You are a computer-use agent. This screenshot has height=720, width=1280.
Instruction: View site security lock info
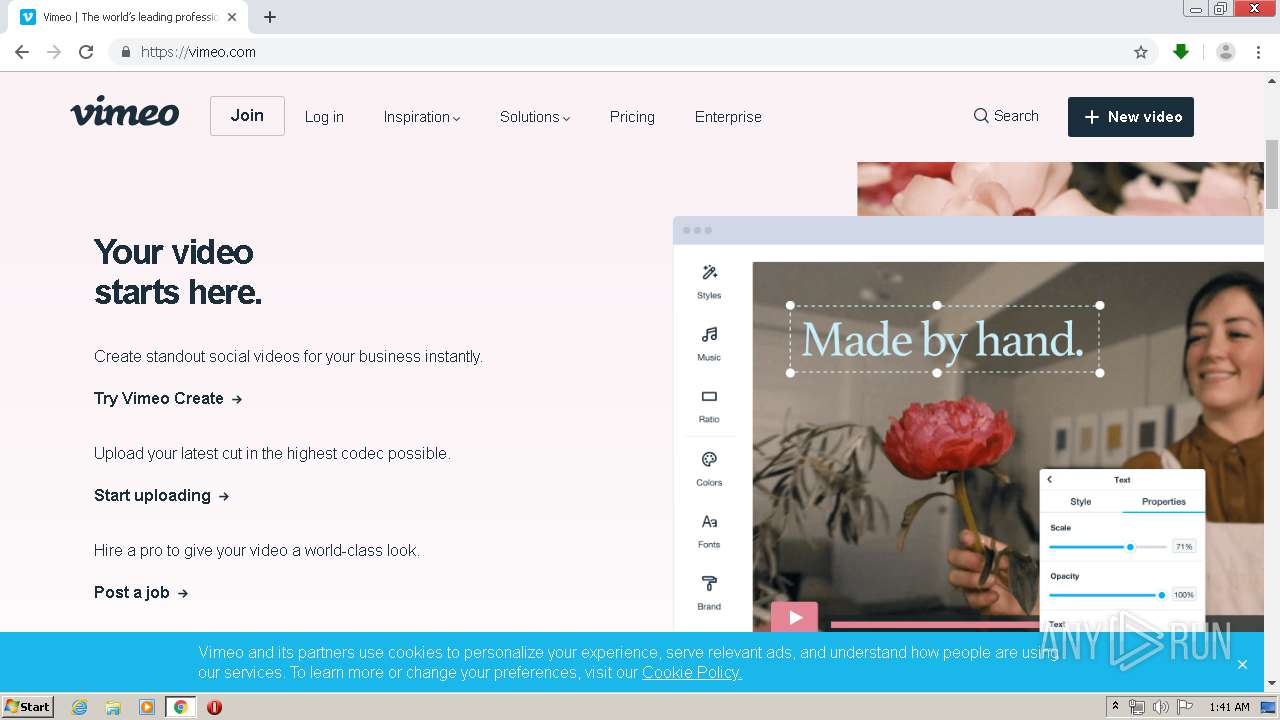click(x=125, y=52)
